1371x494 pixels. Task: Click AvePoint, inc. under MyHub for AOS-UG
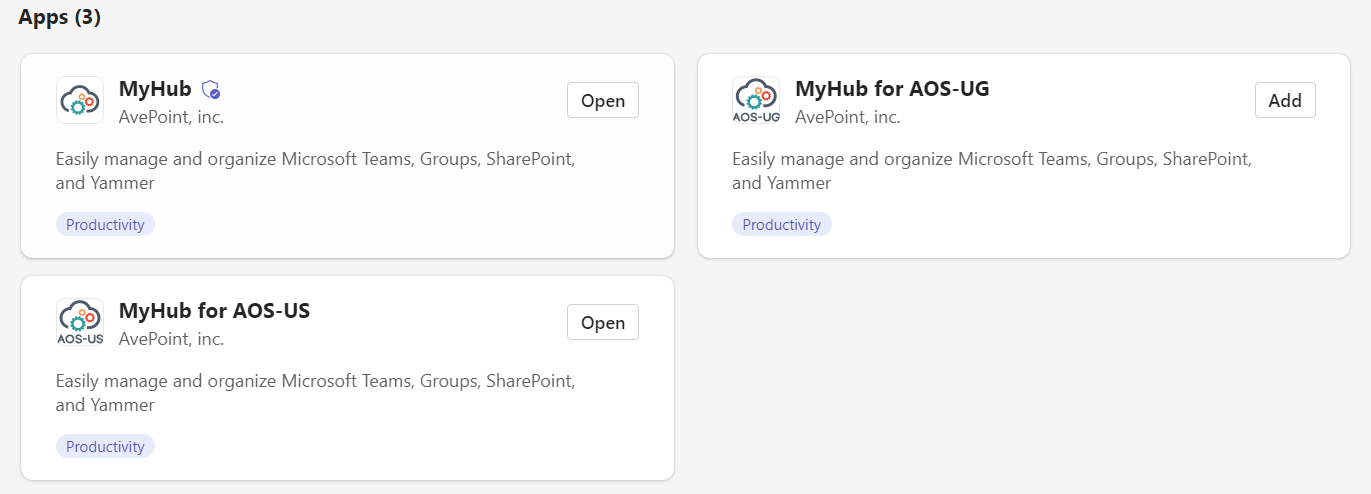point(848,117)
